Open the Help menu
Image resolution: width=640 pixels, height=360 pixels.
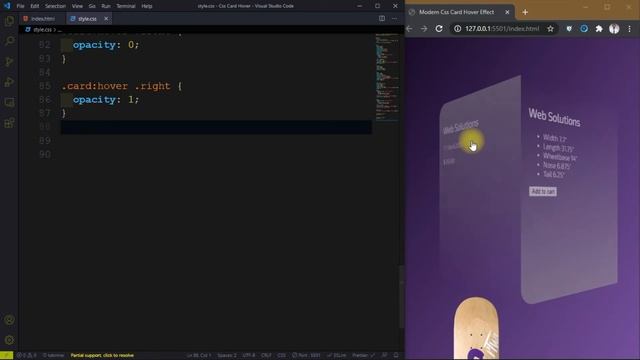[147, 6]
